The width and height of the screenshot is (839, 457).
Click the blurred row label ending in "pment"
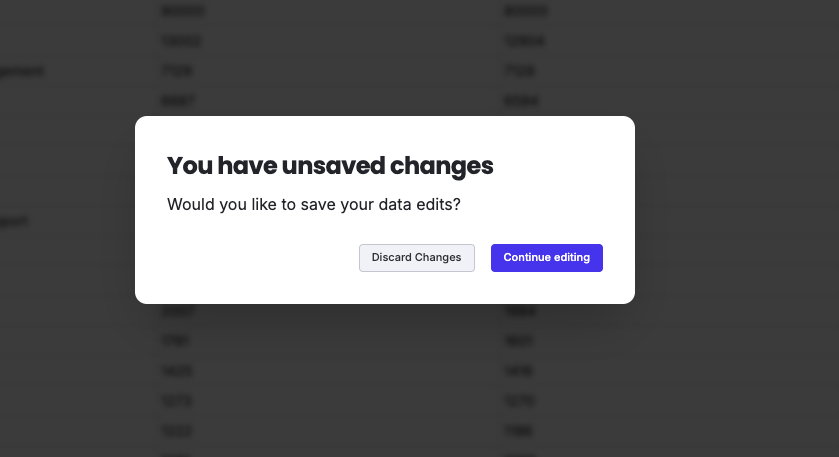pyautogui.click(x=22, y=71)
